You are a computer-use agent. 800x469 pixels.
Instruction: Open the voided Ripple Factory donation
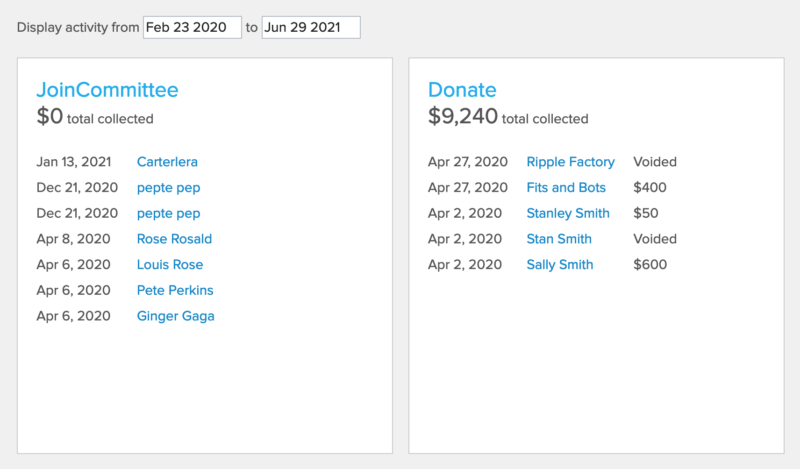coord(570,161)
